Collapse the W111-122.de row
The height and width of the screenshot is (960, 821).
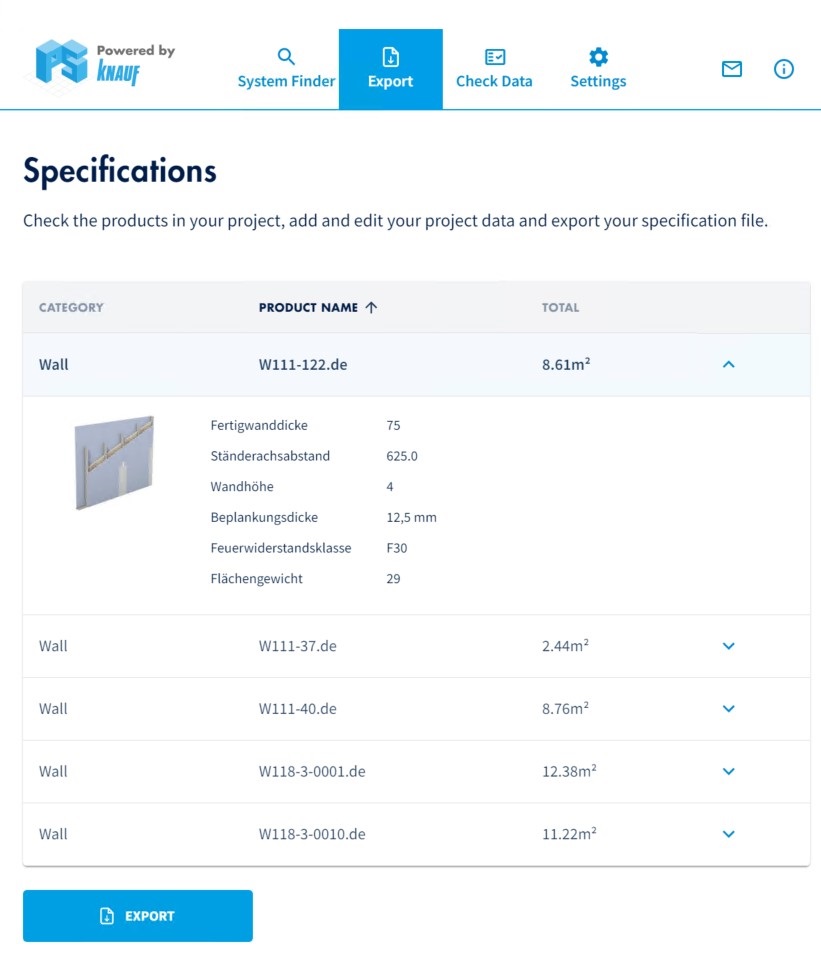728,365
